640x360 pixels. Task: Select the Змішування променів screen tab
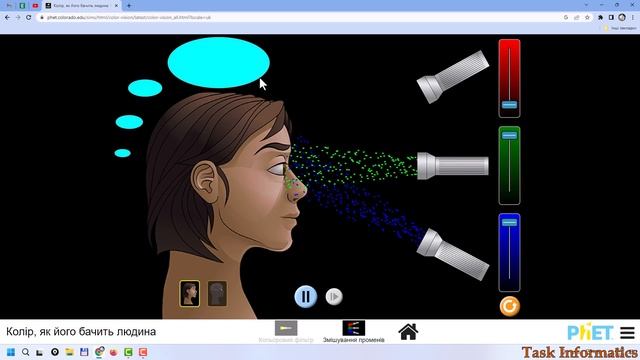(x=353, y=332)
